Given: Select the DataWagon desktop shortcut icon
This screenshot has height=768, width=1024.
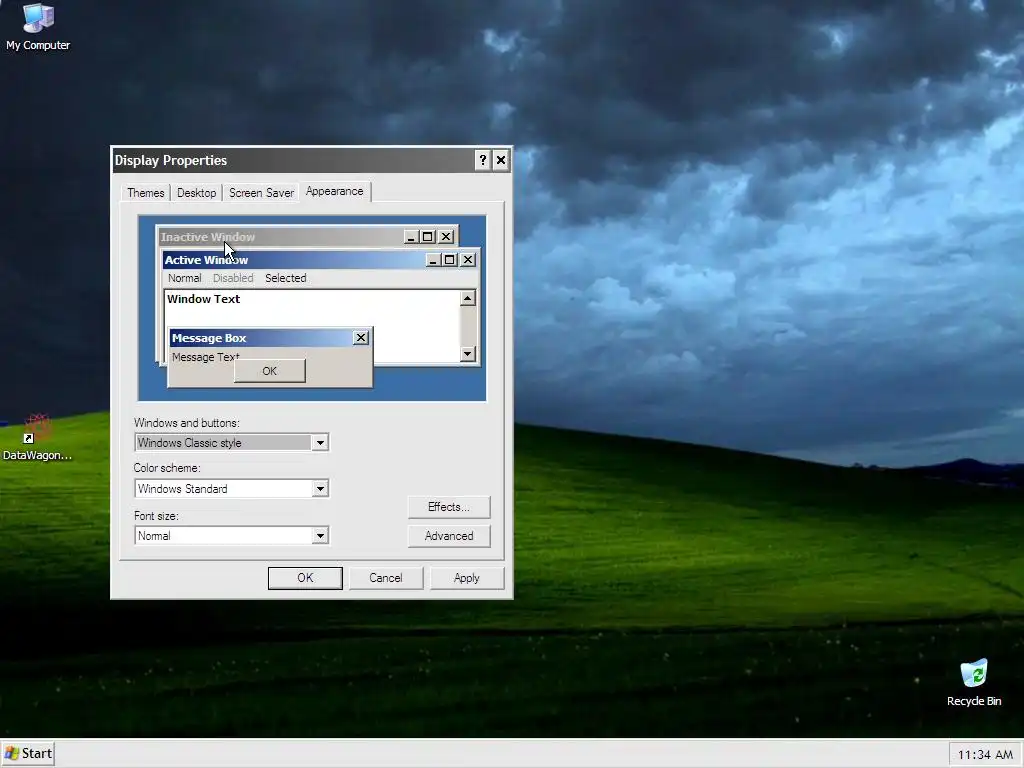Looking at the screenshot, I should (37, 438).
